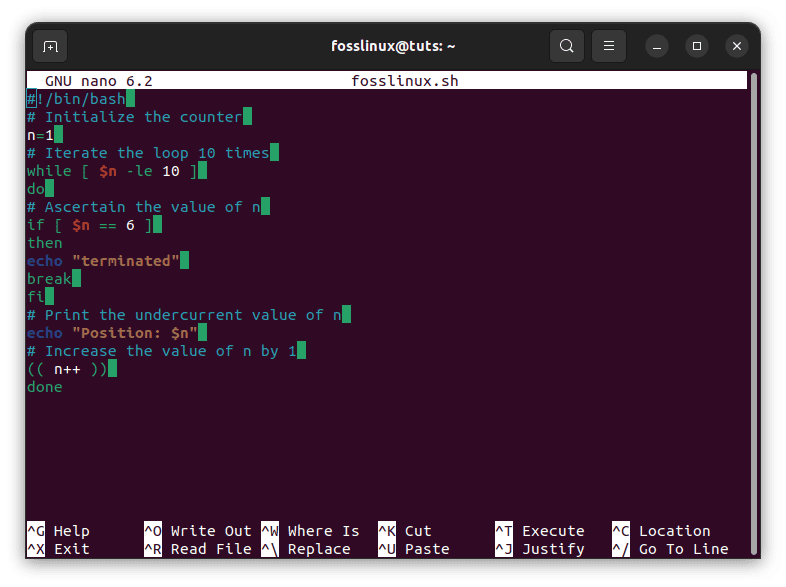Click the new tab icon in titlebar

click(x=50, y=46)
